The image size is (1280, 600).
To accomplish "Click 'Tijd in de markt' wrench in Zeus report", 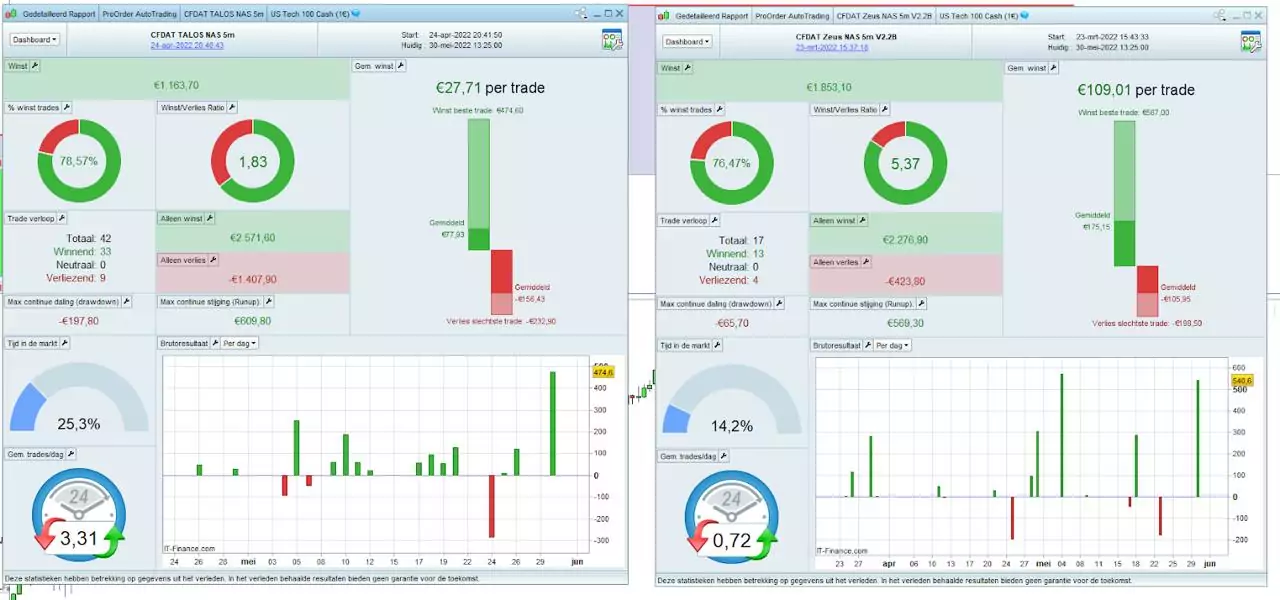I will [x=717, y=345].
